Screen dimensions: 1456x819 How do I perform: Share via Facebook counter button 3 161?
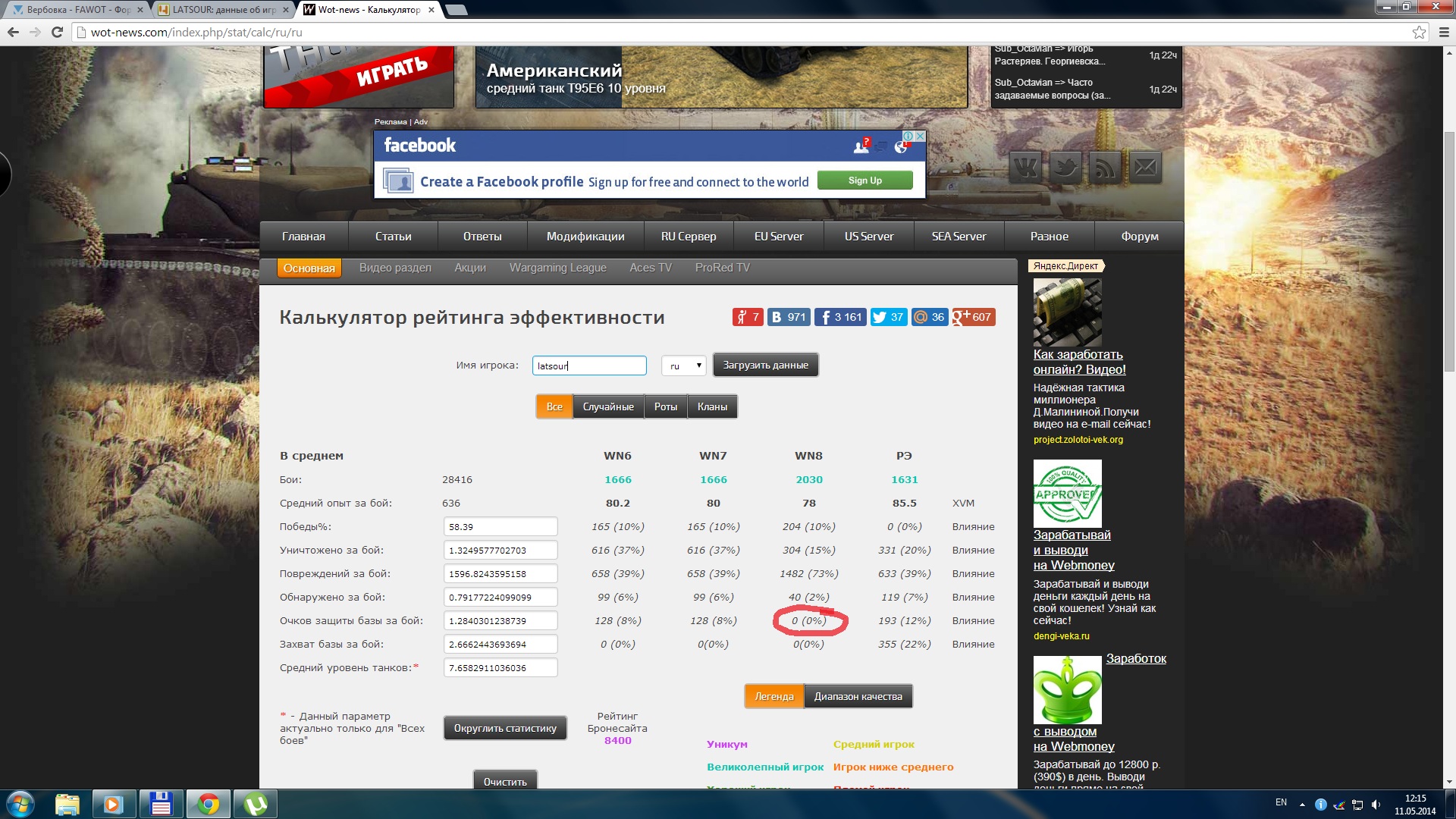tap(840, 317)
